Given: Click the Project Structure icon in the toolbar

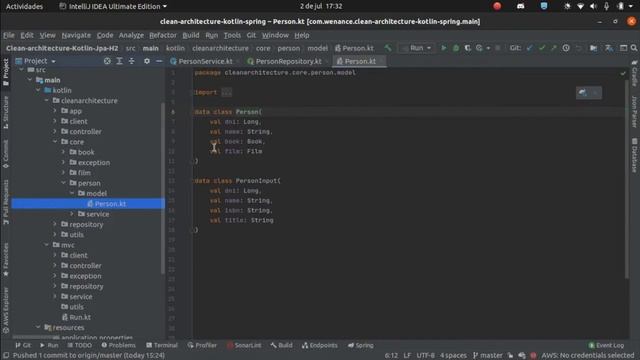Looking at the screenshot, I should coord(593,48).
